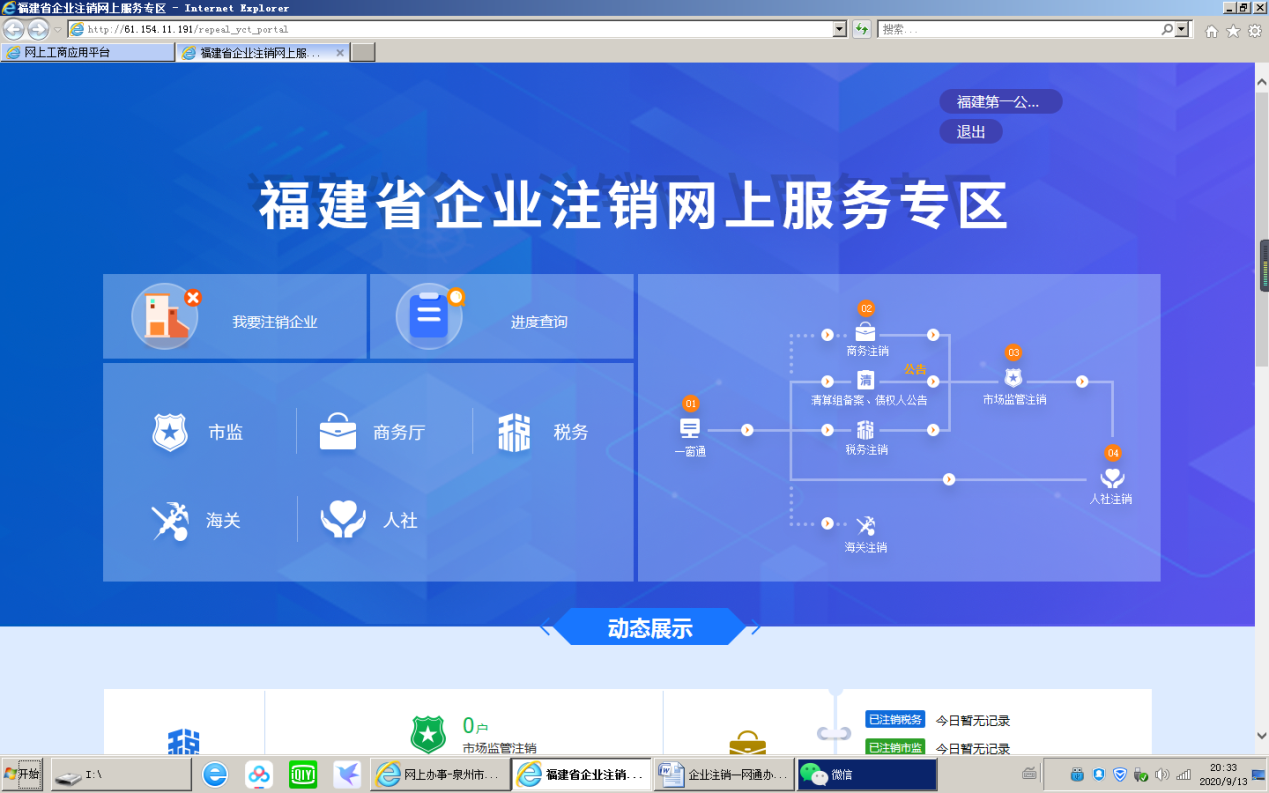Click left chevron beside 动态展示
1269x793 pixels.
pos(545,629)
